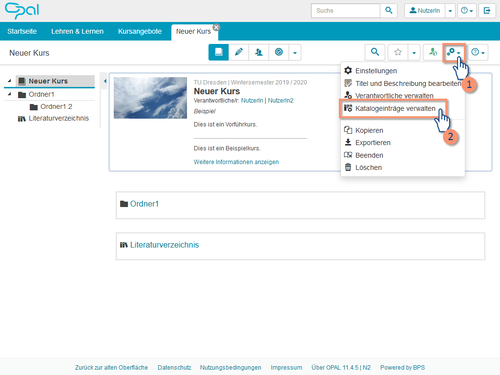Open the NutzerIn2 responsible person link
This screenshot has height=375, width=500.
(x=281, y=100)
